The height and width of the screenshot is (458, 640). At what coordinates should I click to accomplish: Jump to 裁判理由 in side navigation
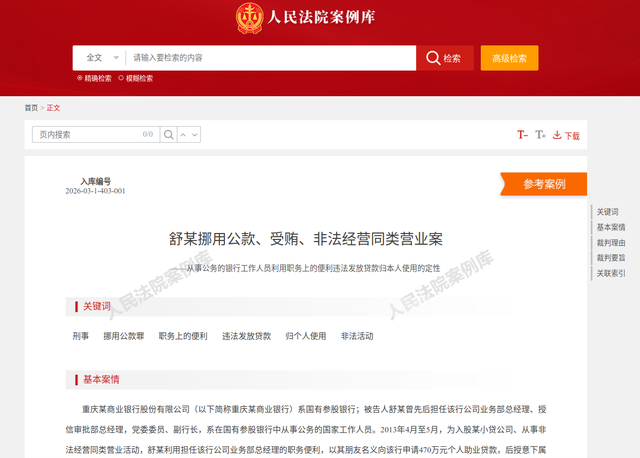pos(611,243)
